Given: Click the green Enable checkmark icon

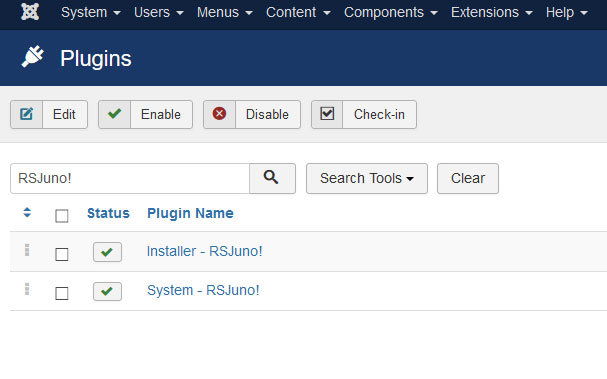Looking at the screenshot, I should (115, 114).
